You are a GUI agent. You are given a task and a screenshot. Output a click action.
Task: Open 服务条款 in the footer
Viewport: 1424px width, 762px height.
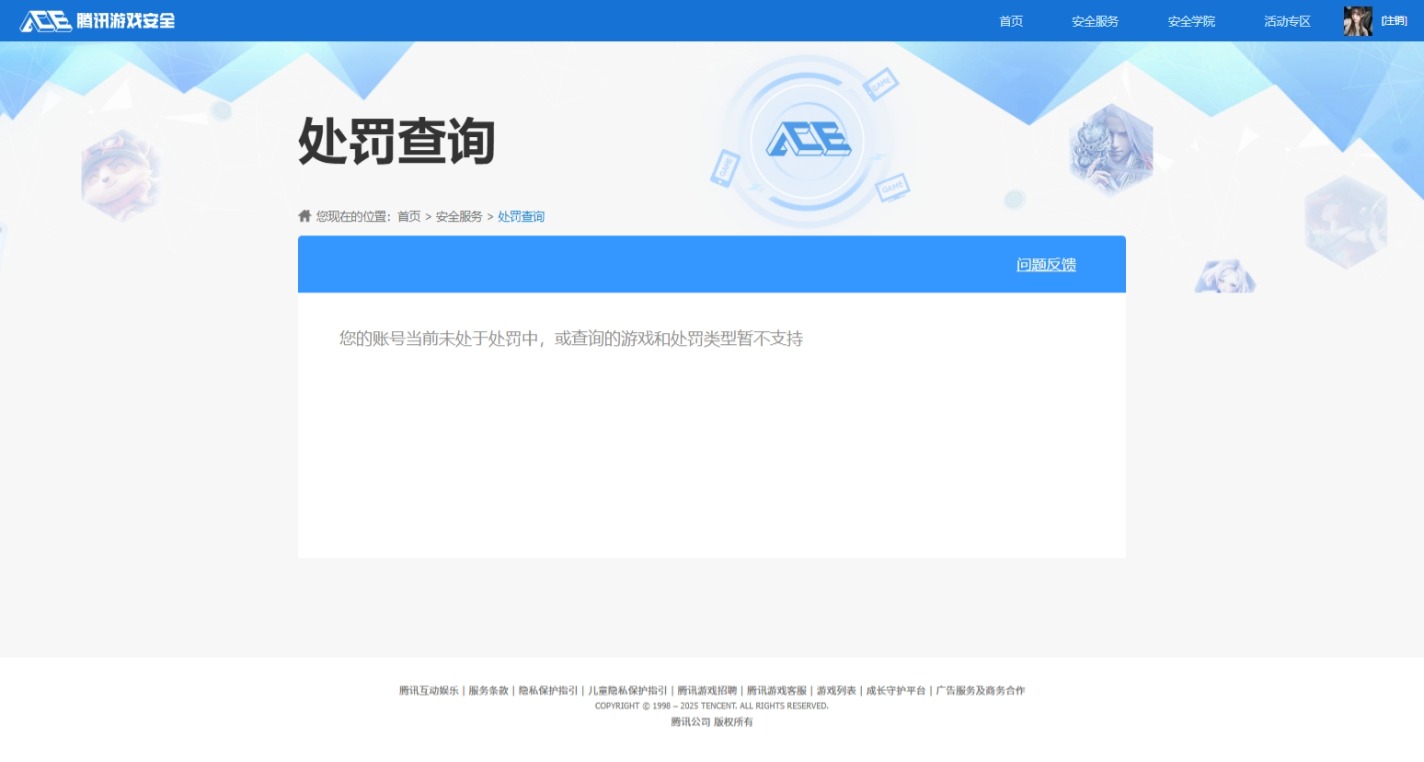[489, 689]
